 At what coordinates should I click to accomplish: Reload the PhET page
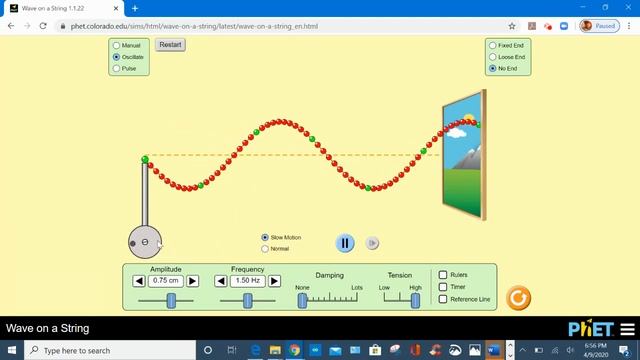pyautogui.click(x=43, y=26)
